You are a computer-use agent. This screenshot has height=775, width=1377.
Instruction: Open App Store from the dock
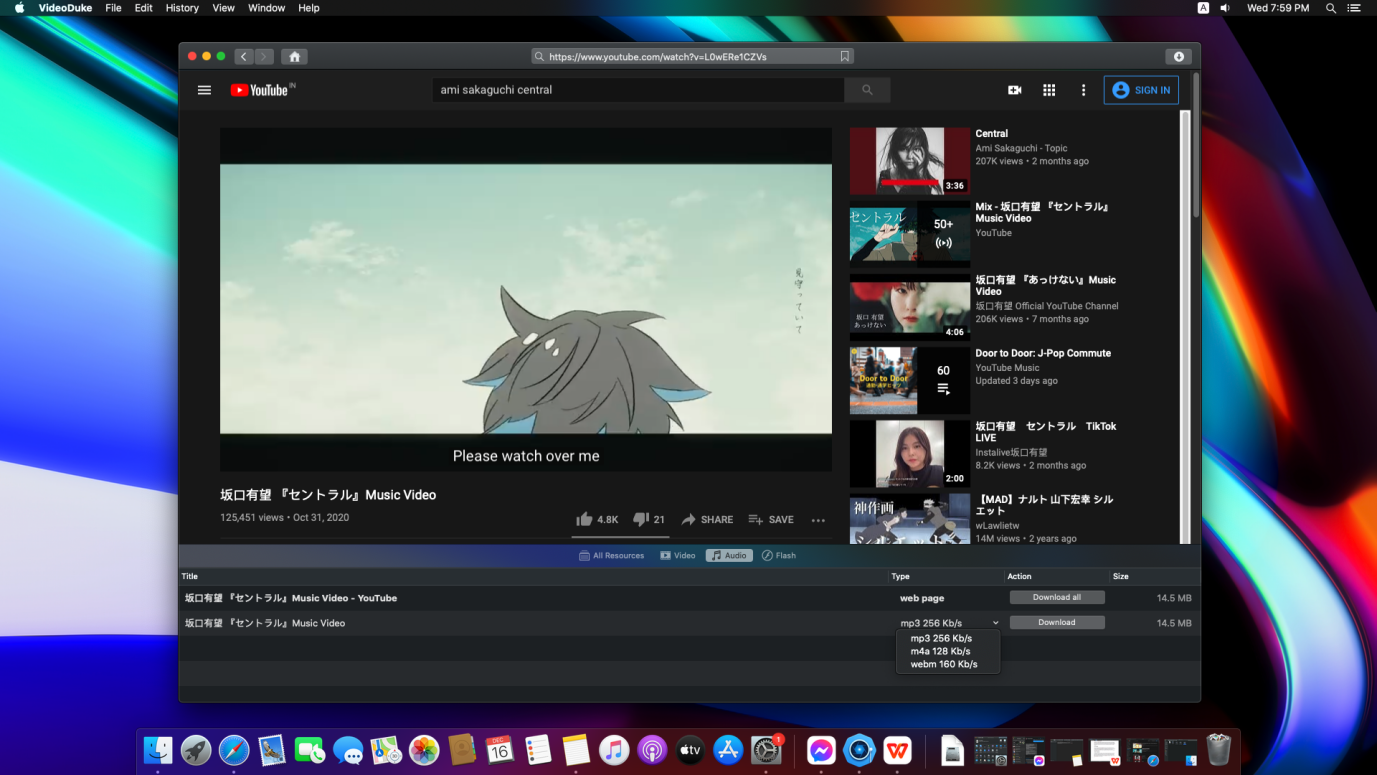pos(728,750)
